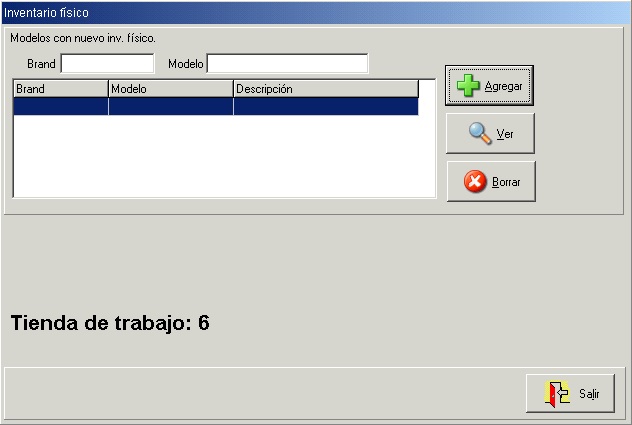Focus the Modelo text field
632x425 pixels.
(x=287, y=64)
